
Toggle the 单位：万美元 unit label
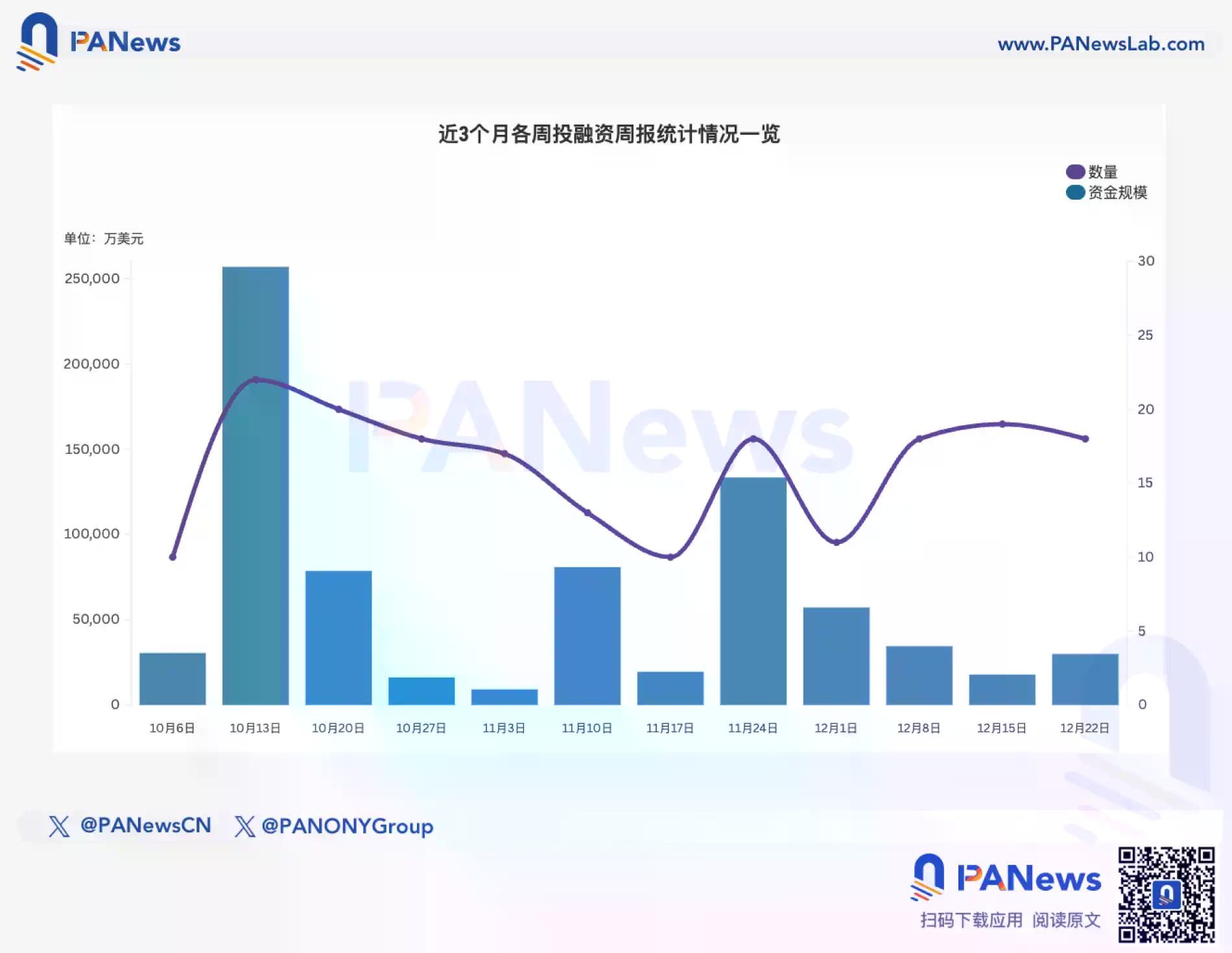(x=104, y=239)
